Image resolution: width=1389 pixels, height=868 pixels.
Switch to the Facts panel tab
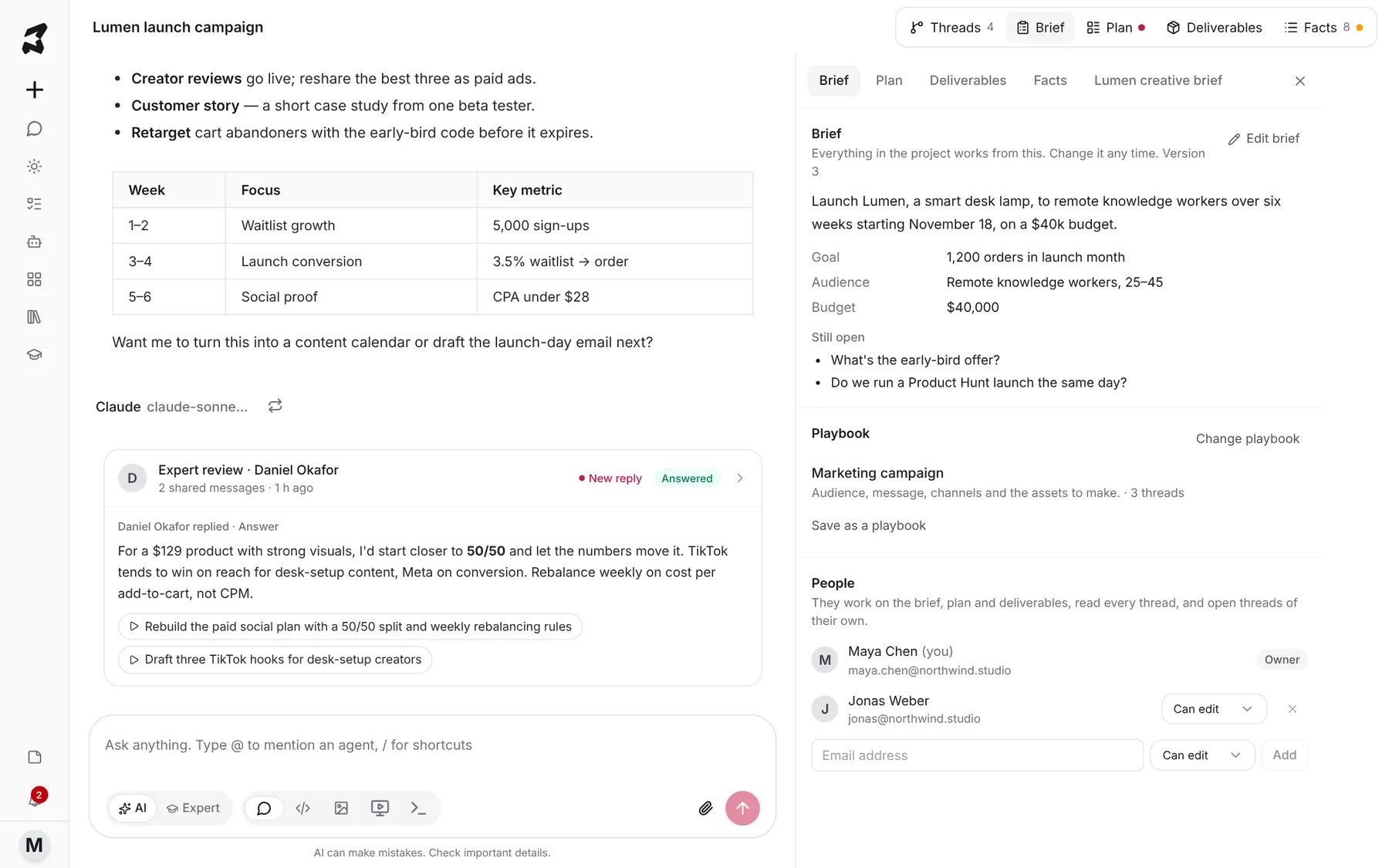[x=1049, y=80]
